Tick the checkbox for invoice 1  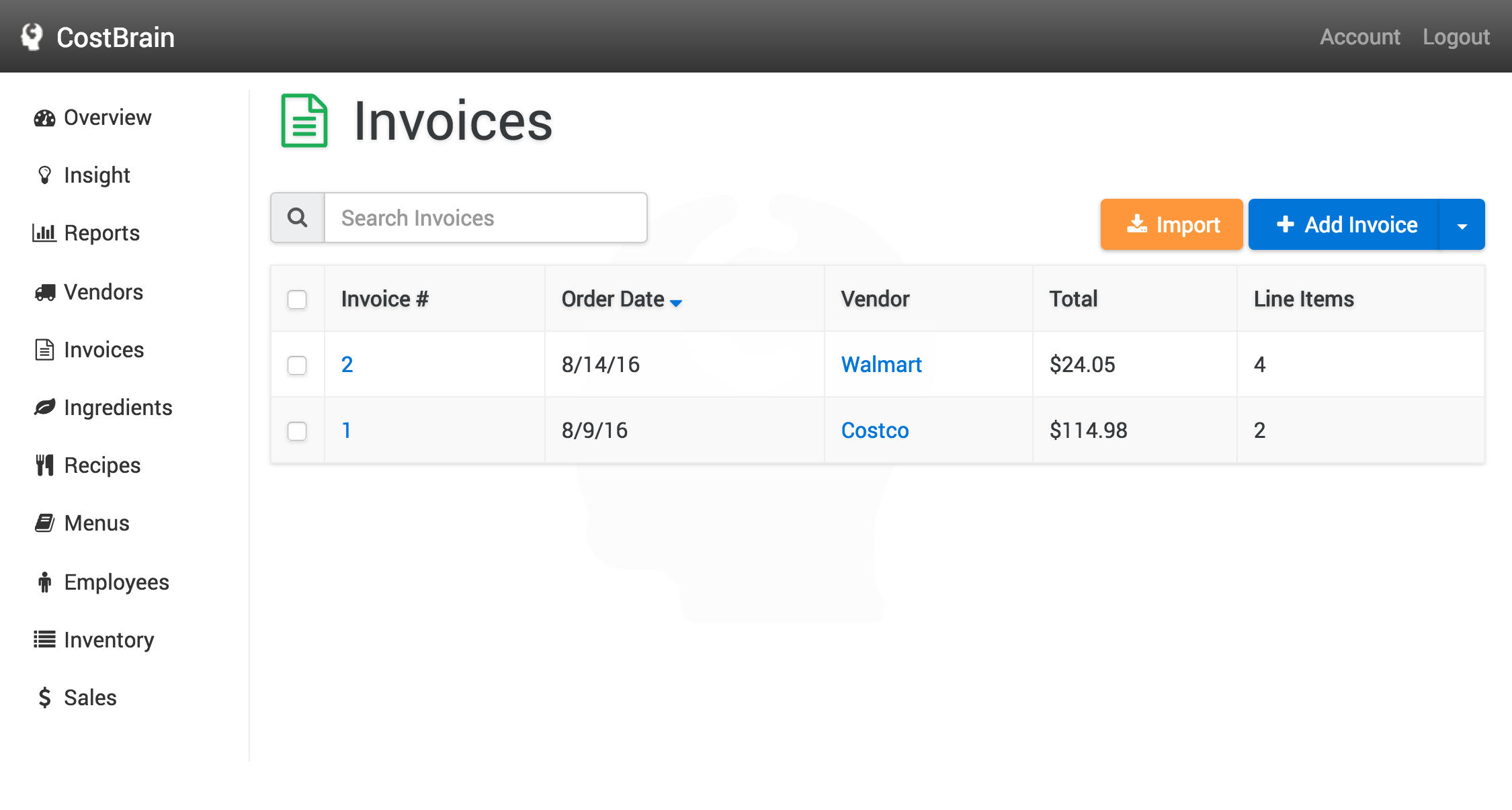[x=297, y=431]
